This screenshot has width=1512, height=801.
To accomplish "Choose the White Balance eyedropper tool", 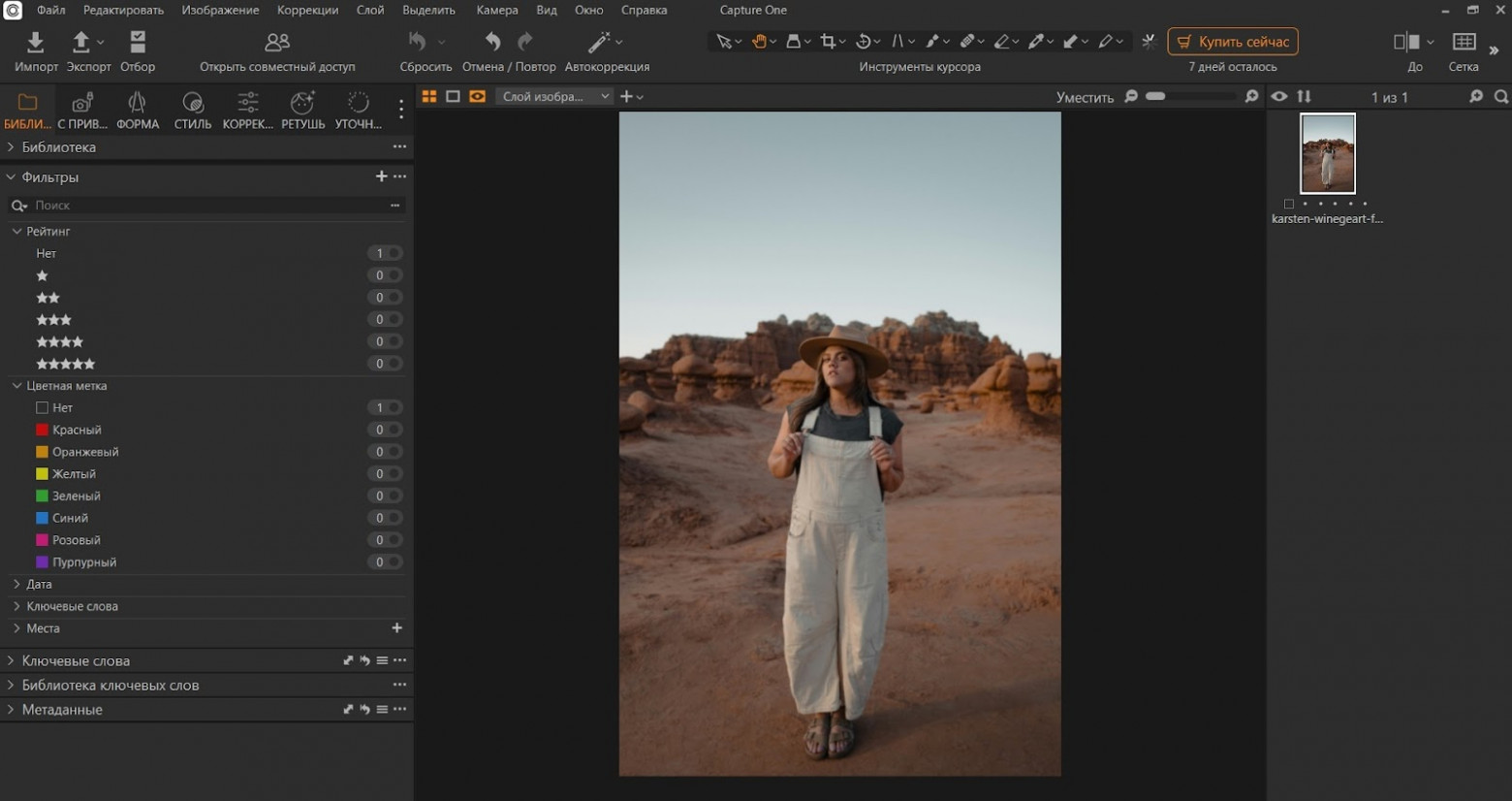I will 1037,41.
